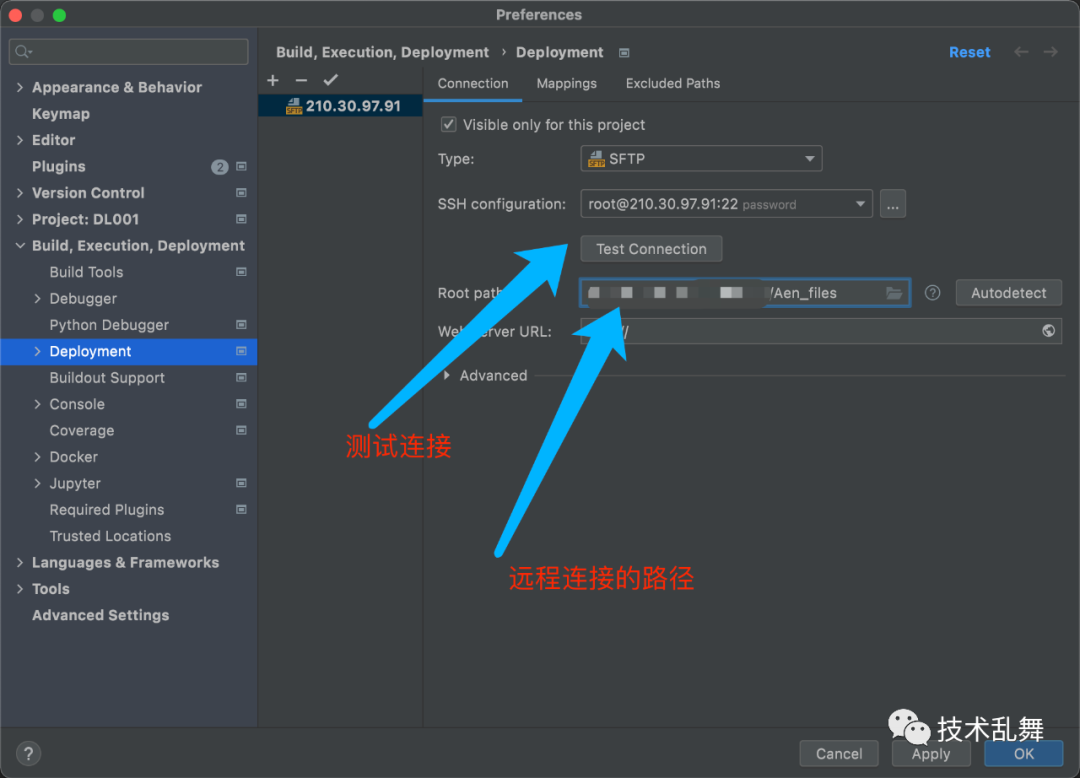Select Buildout Support in the tree

point(107,378)
